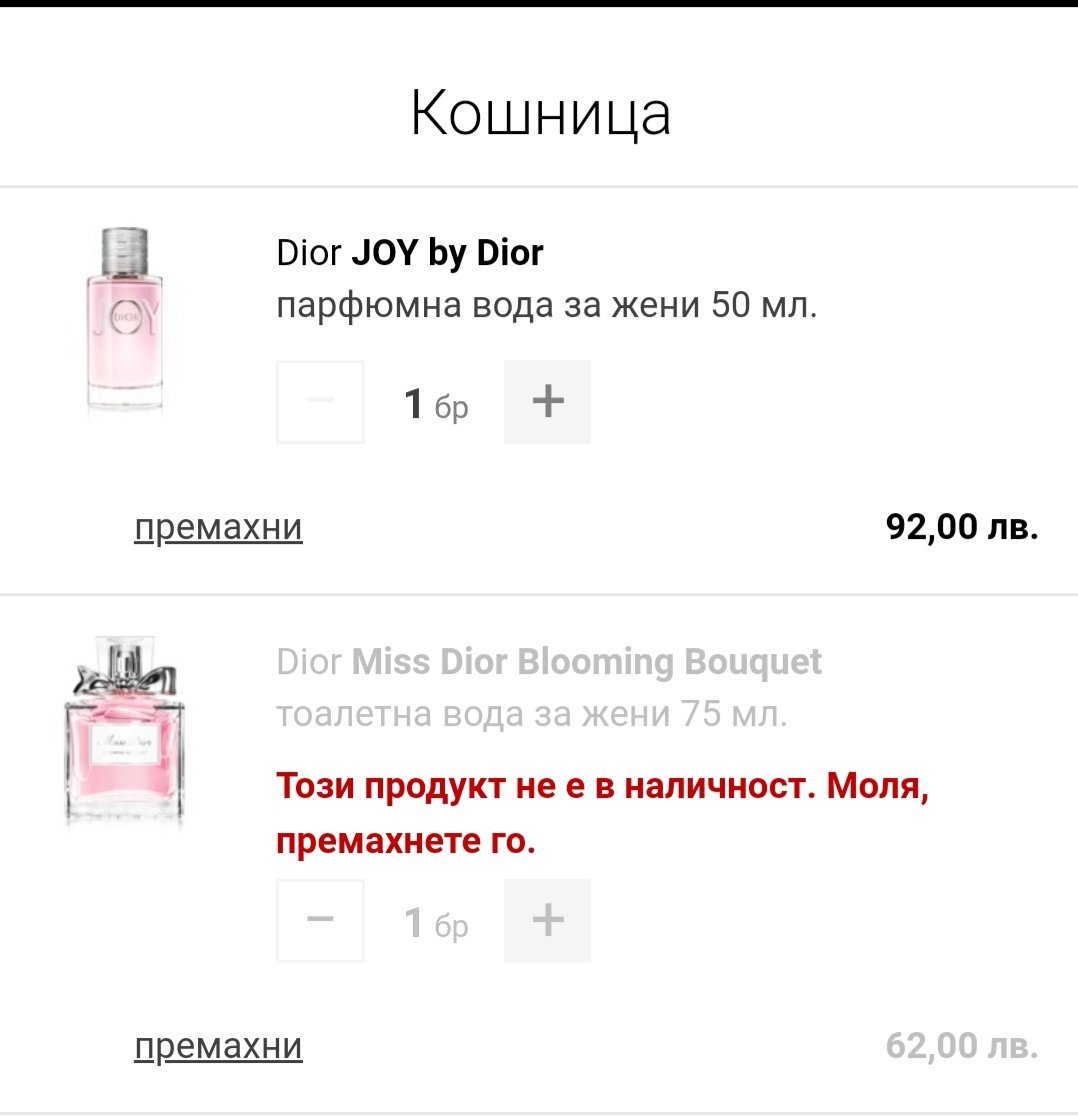Click the Miss Dior Blooming Bouquet product name
1078x1118 pixels.
[588, 662]
